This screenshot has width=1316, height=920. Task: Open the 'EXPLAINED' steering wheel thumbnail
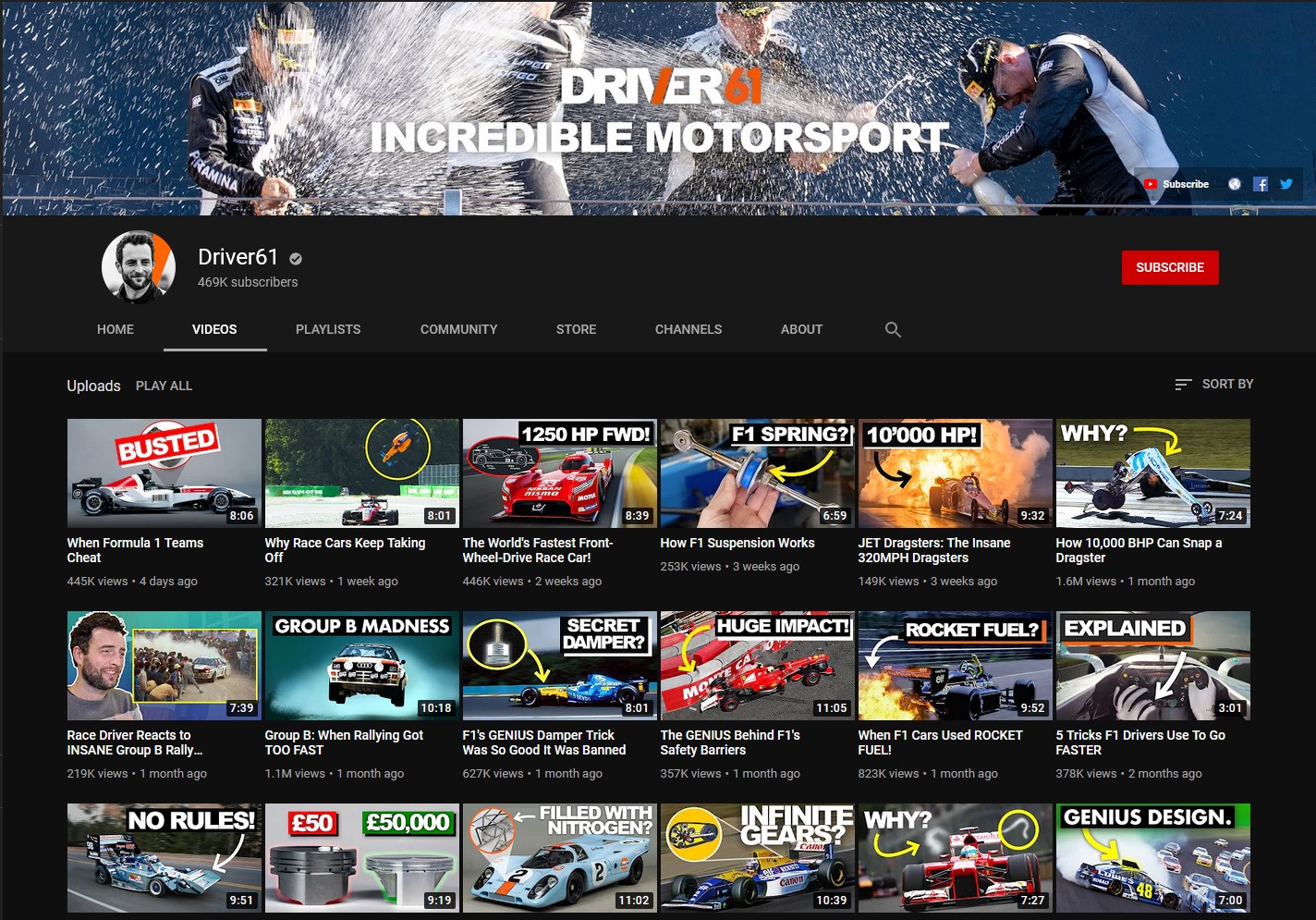click(x=1152, y=666)
